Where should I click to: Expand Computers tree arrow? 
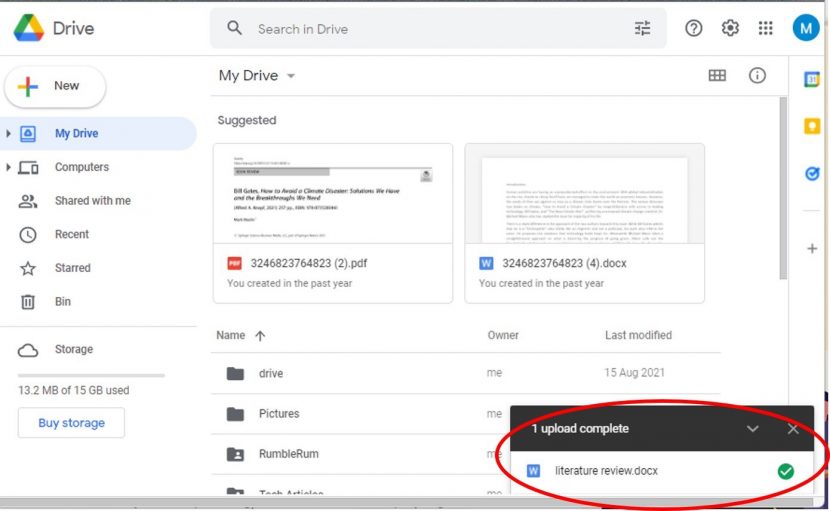coord(8,167)
